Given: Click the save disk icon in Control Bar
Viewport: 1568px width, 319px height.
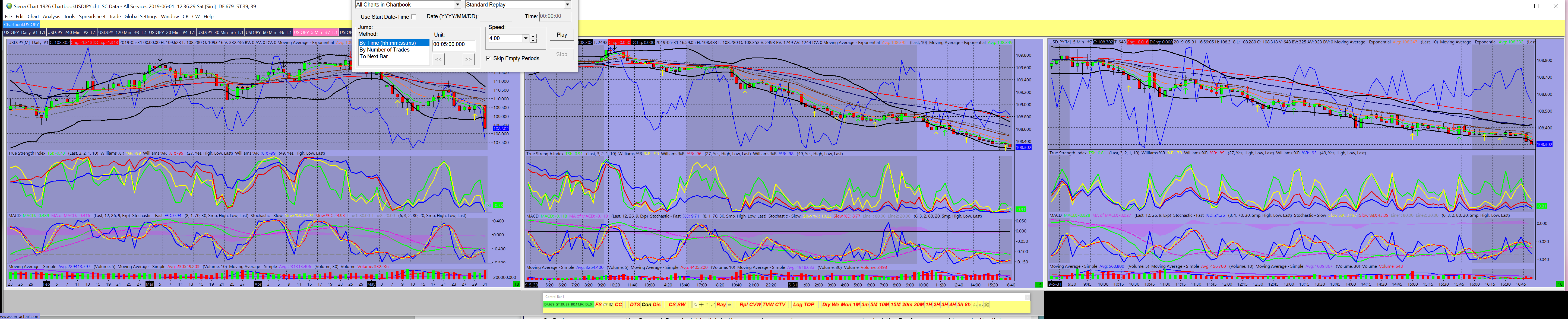Looking at the screenshot, I should tap(611, 304).
